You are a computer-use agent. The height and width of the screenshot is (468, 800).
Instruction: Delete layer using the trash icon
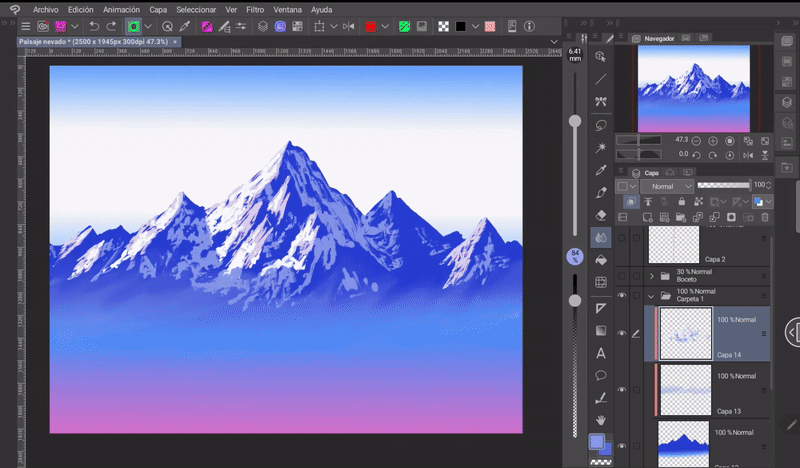(x=766, y=217)
